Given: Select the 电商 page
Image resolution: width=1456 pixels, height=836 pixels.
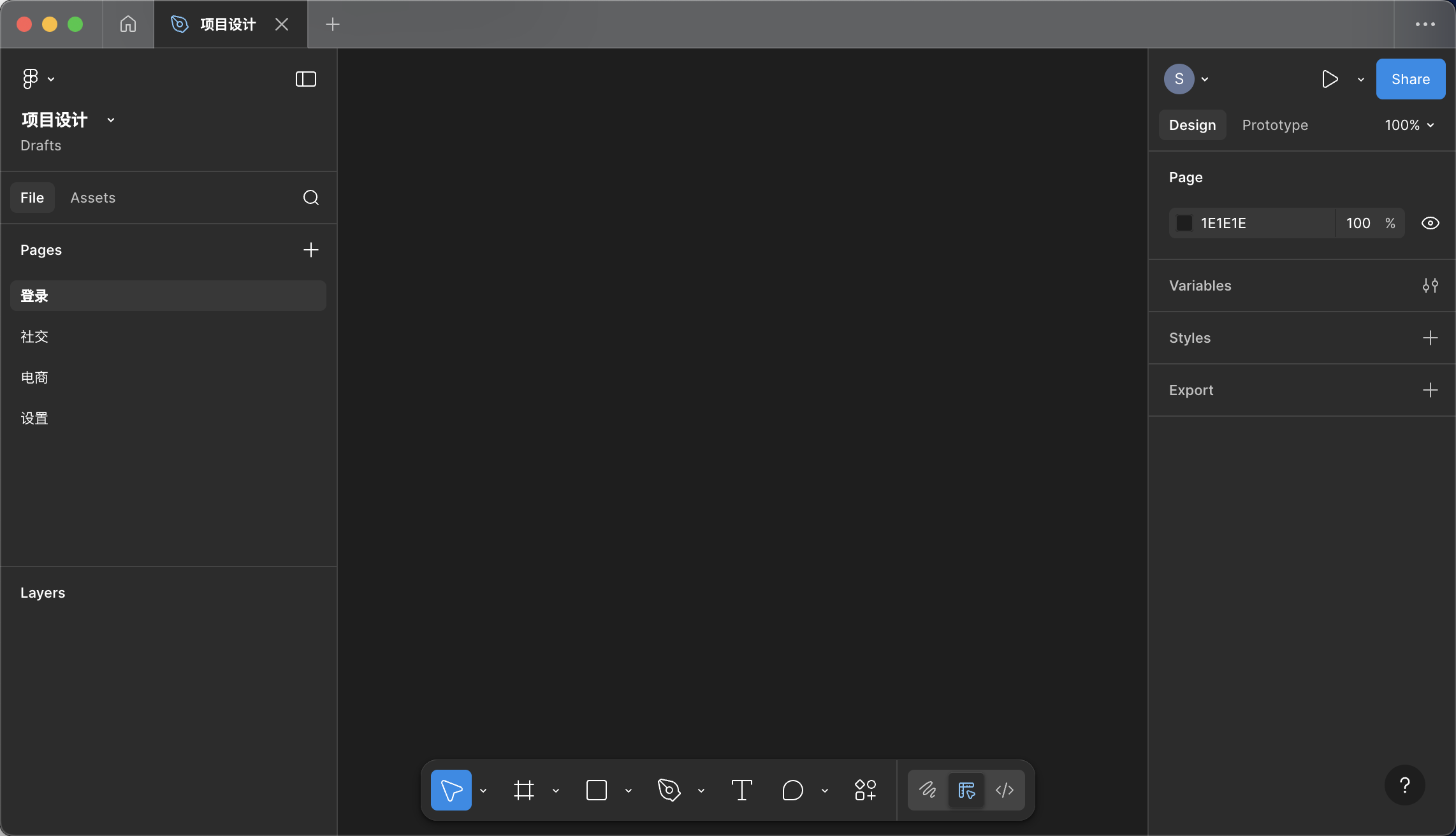Looking at the screenshot, I should point(34,377).
